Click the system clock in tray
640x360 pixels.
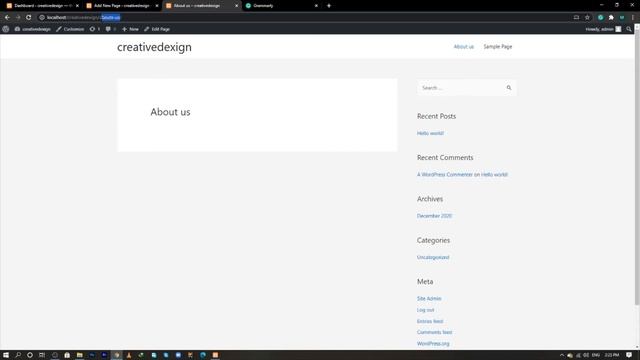(611, 355)
